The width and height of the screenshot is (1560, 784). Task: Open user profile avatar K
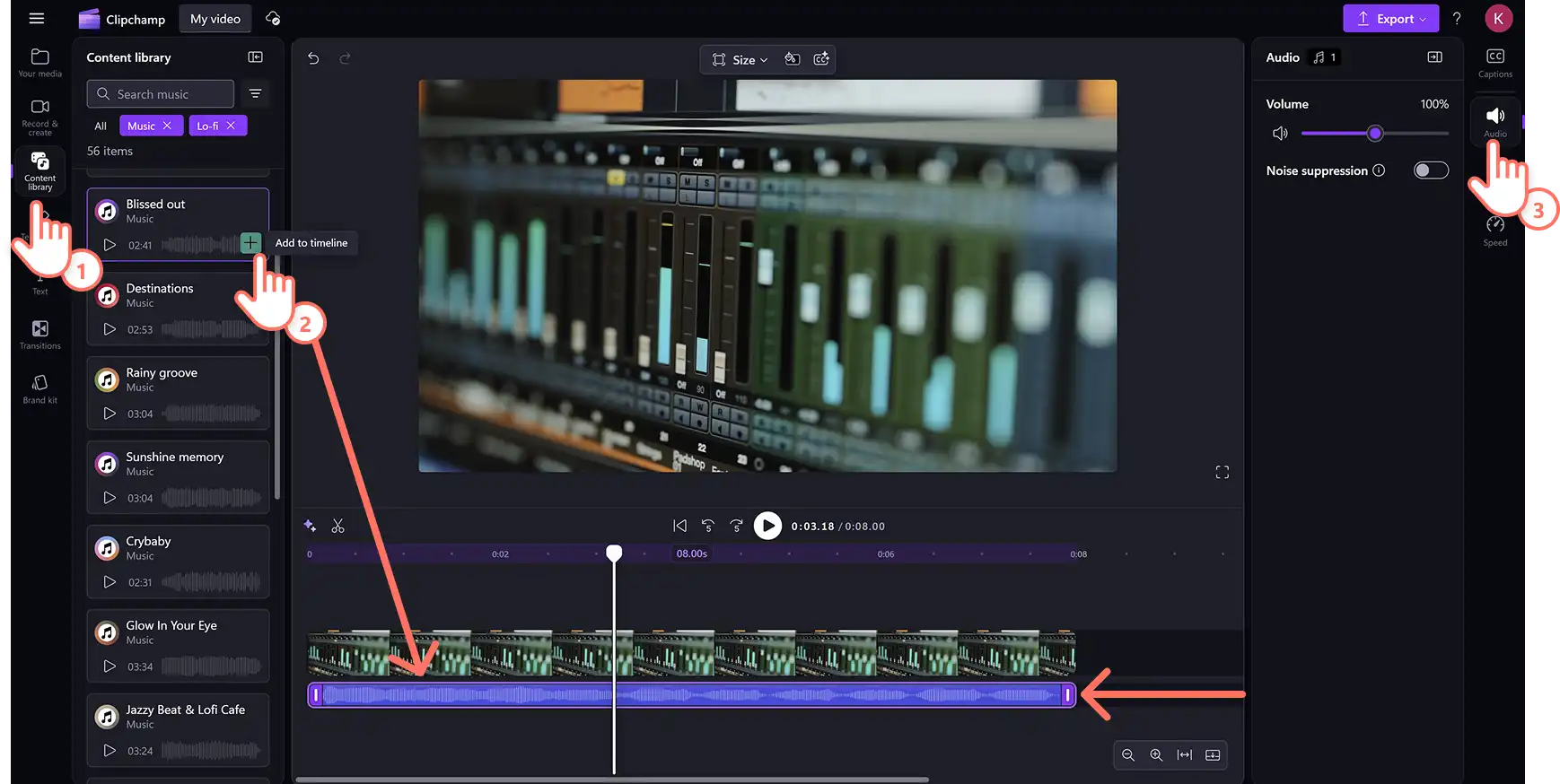coord(1498,18)
